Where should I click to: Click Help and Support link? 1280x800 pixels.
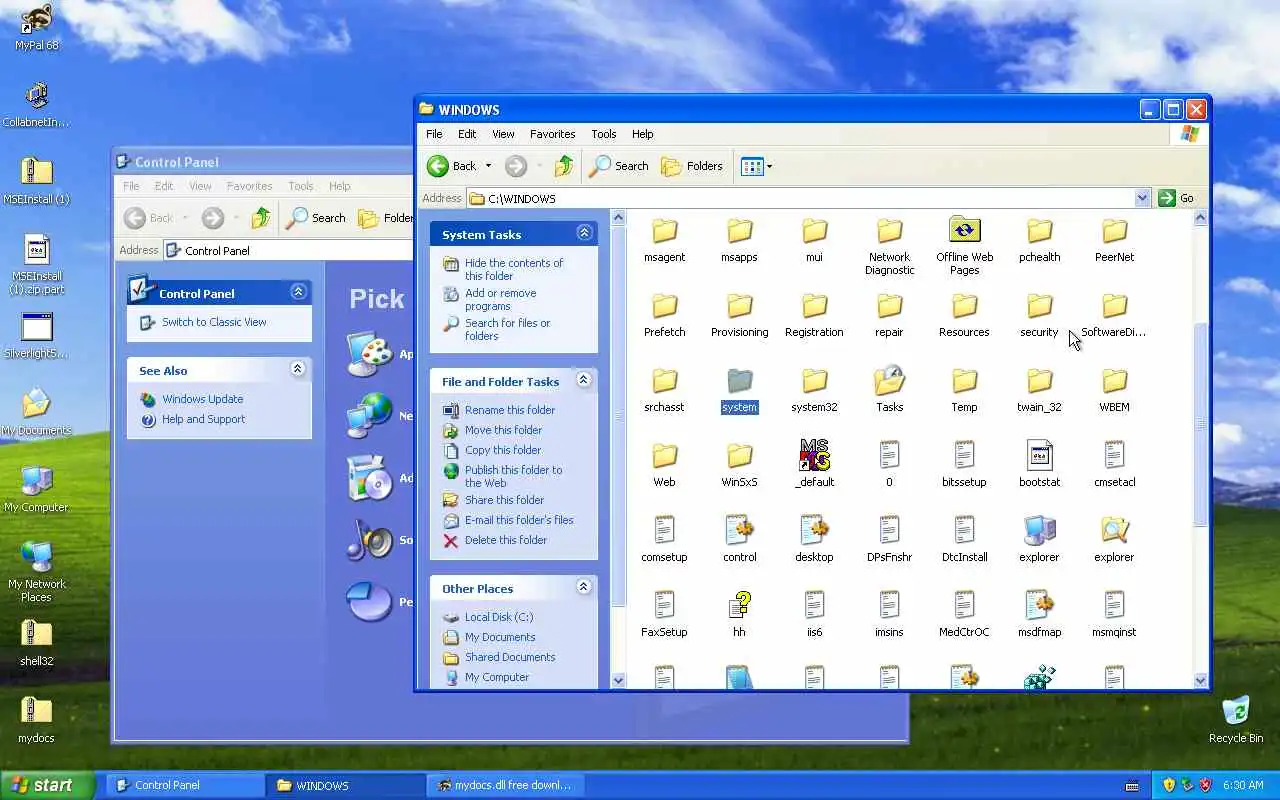203,419
